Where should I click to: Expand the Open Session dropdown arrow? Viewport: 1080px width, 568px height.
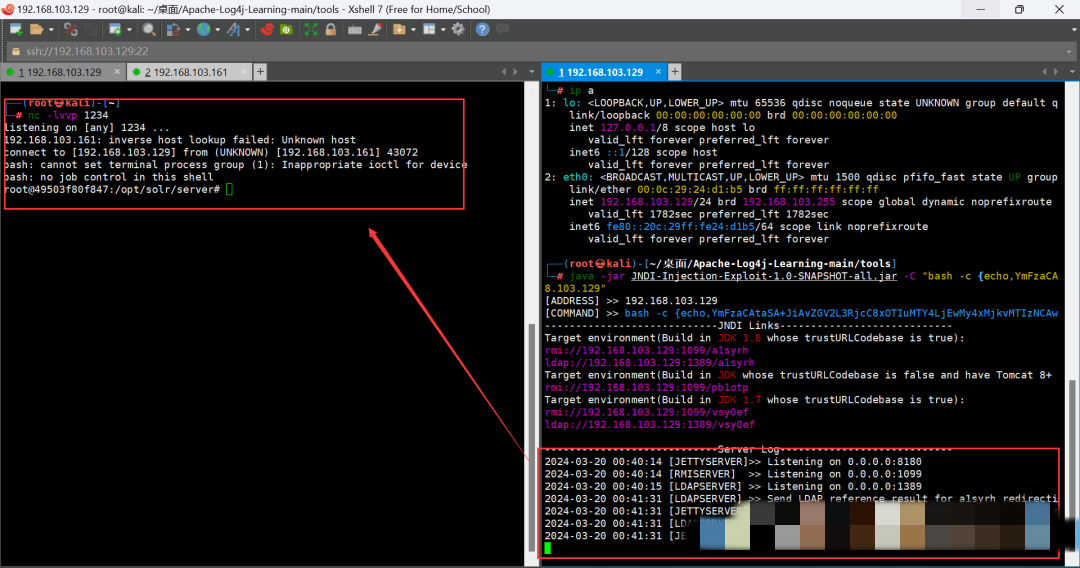51,30
